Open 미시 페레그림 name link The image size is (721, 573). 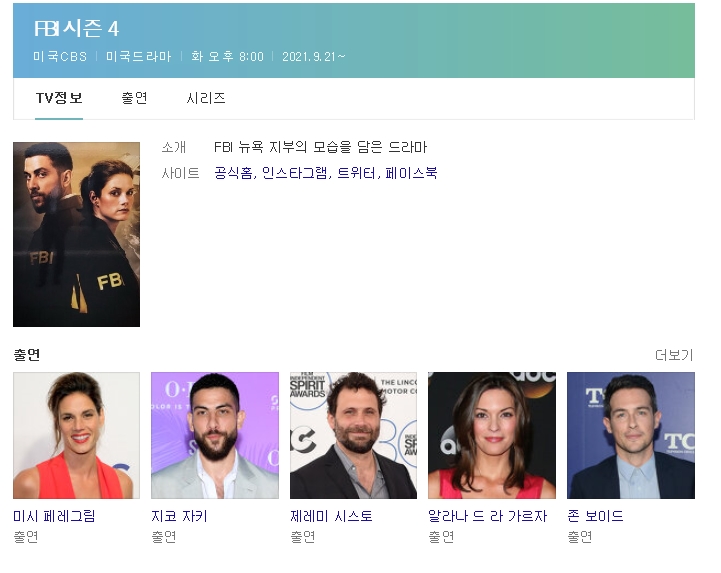coord(54,516)
